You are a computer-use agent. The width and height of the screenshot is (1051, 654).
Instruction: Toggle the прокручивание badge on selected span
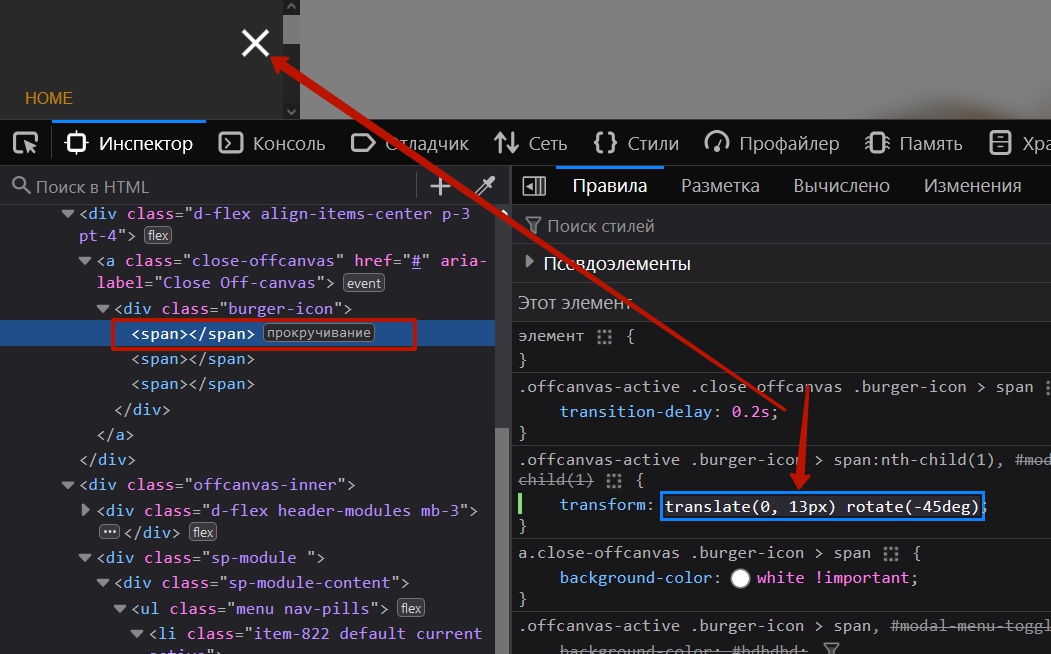point(319,333)
